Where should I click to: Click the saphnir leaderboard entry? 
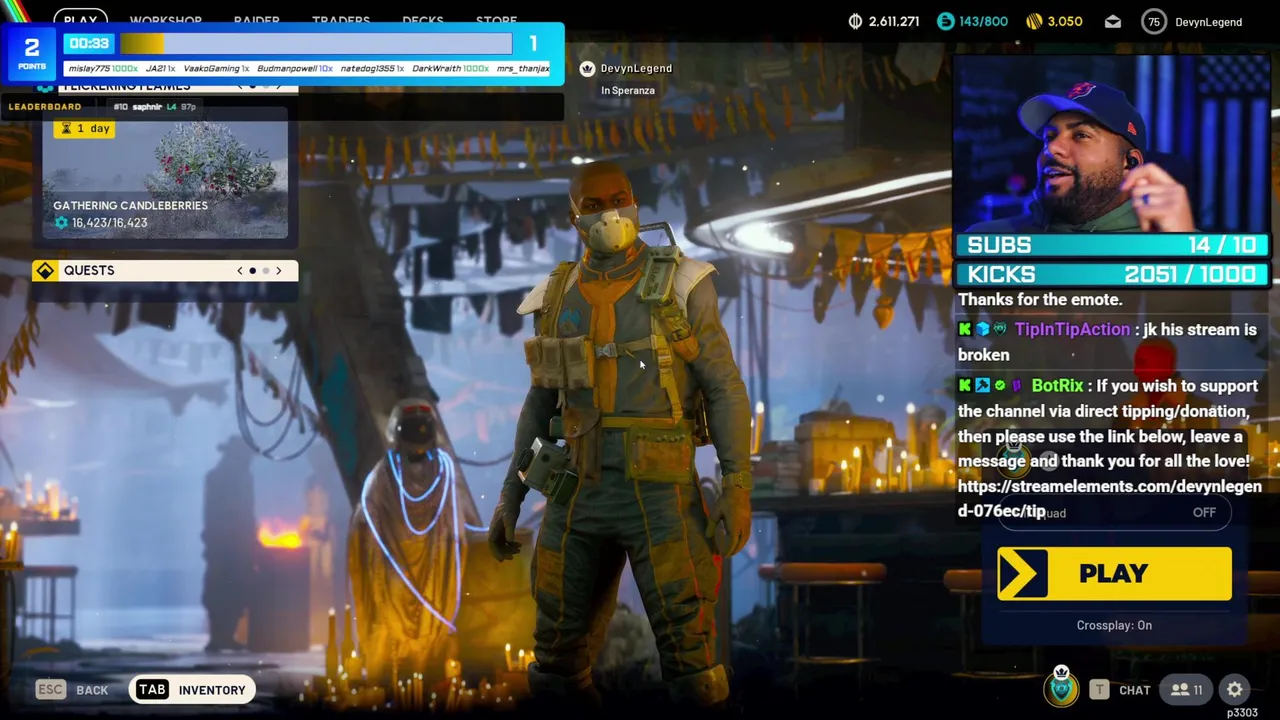coord(155,107)
